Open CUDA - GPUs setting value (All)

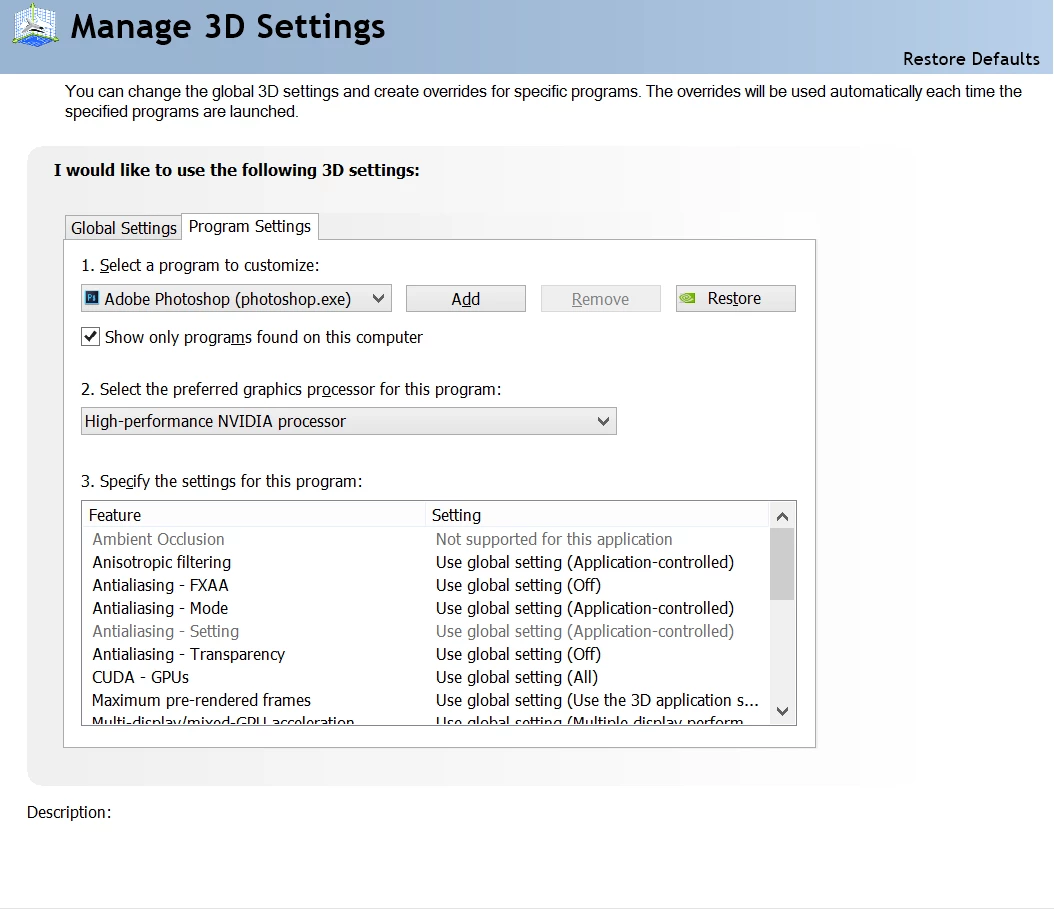pyautogui.click(x=517, y=677)
